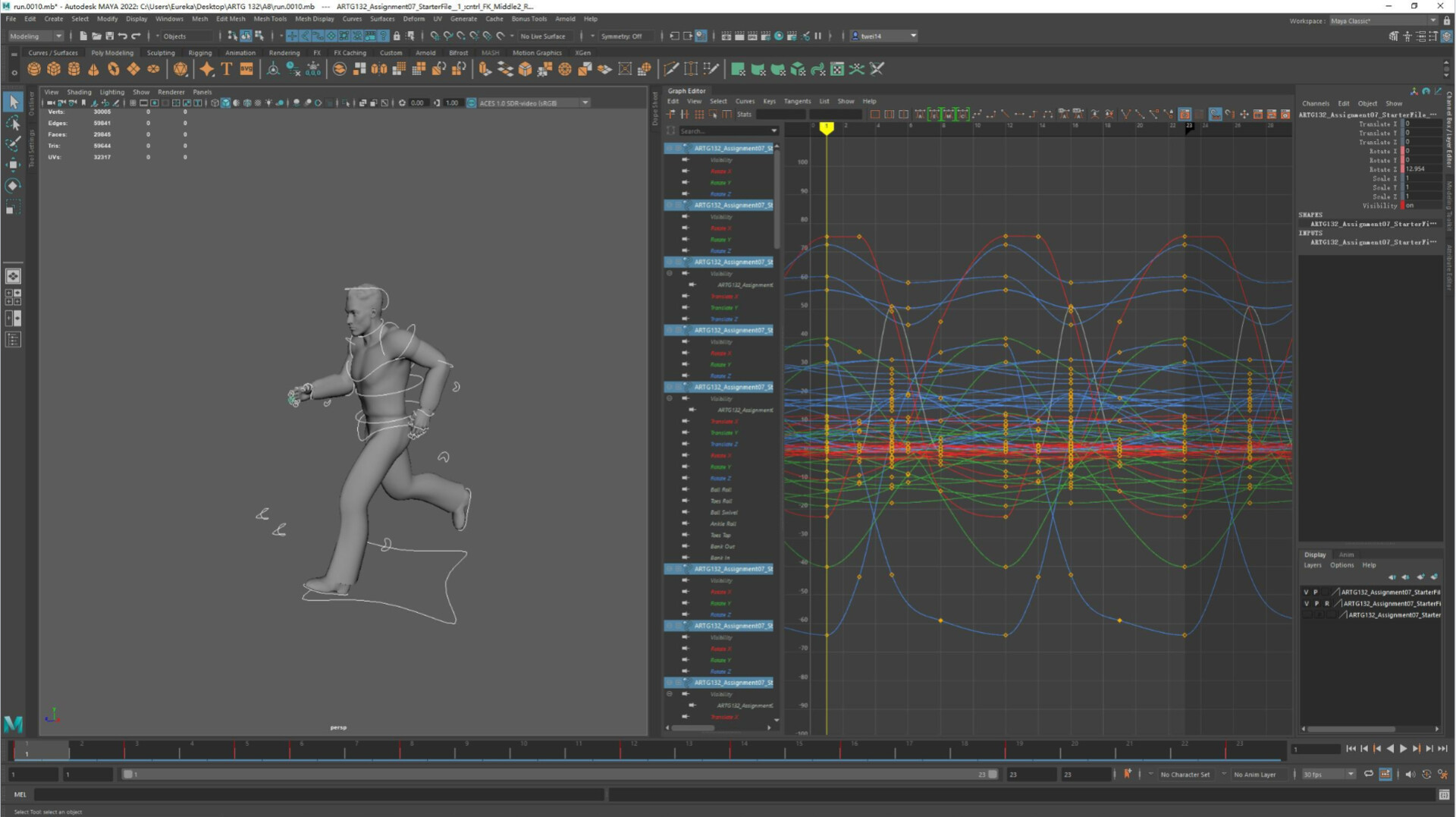The height and width of the screenshot is (817, 1456).
Task: Toggle the scene lock icon in the status line
Action: [x=397, y=36]
